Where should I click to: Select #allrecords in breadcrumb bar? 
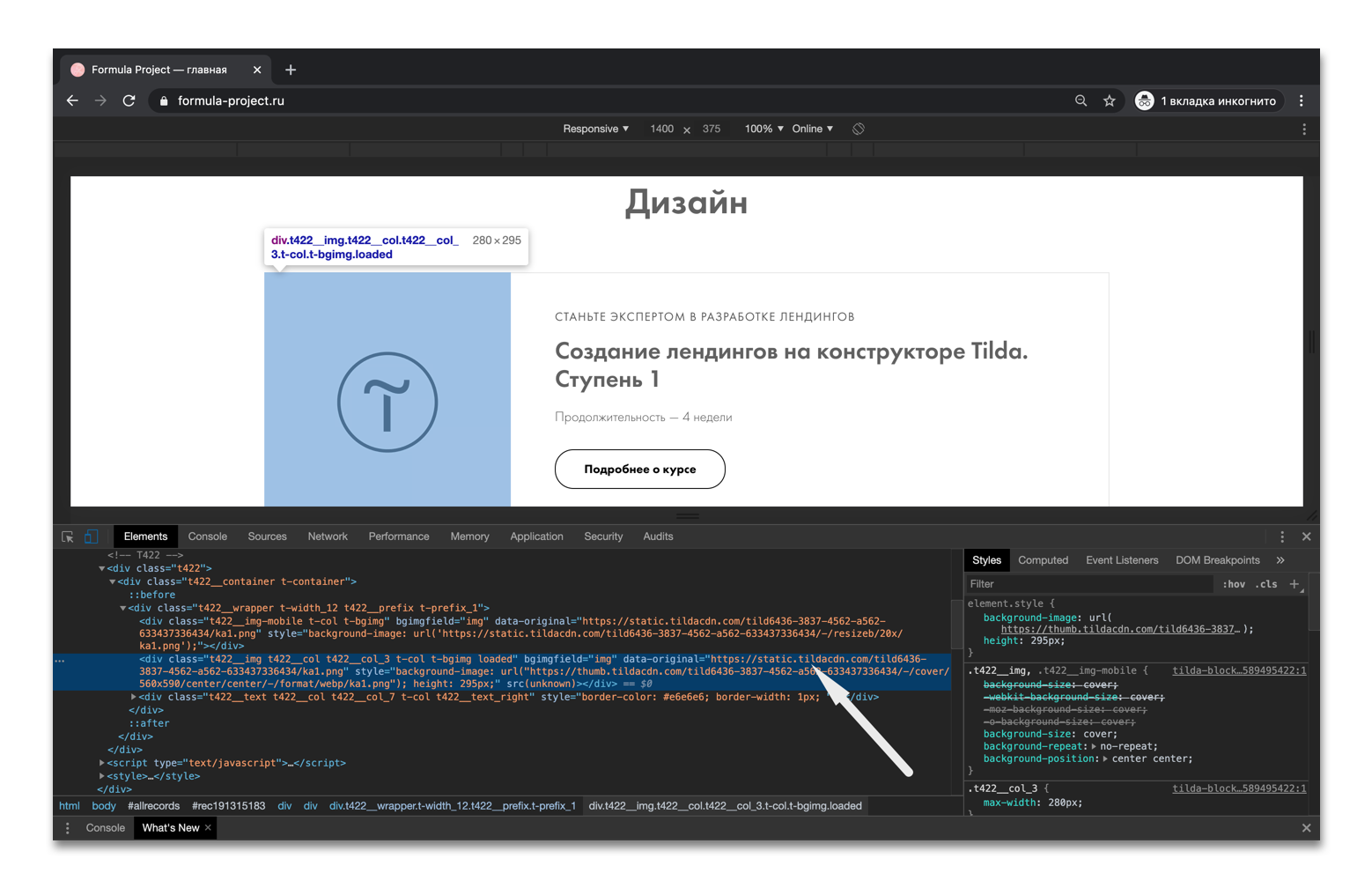[x=153, y=806]
